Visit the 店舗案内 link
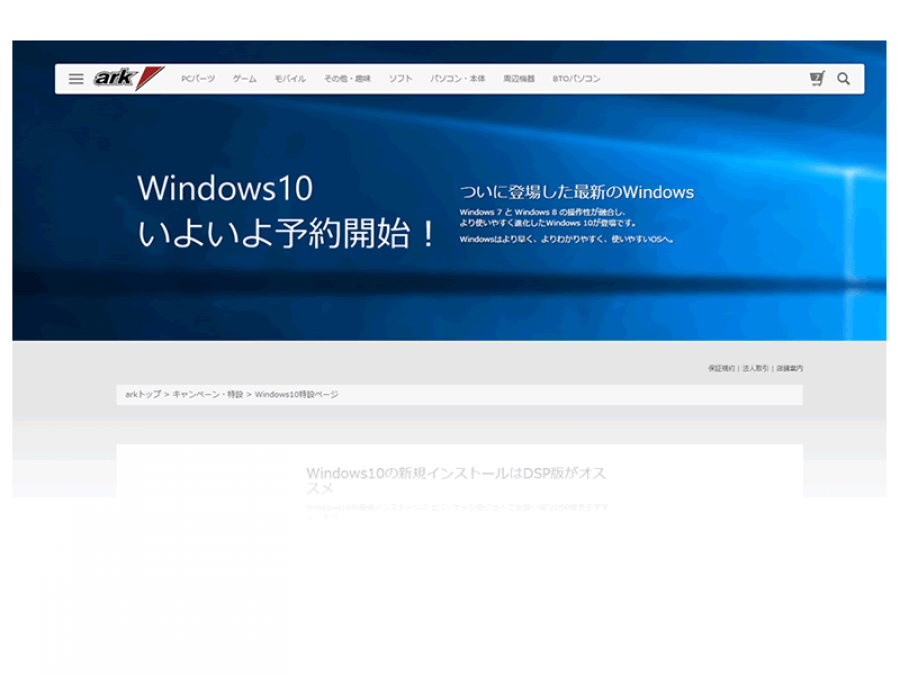The image size is (900, 675). (790, 368)
